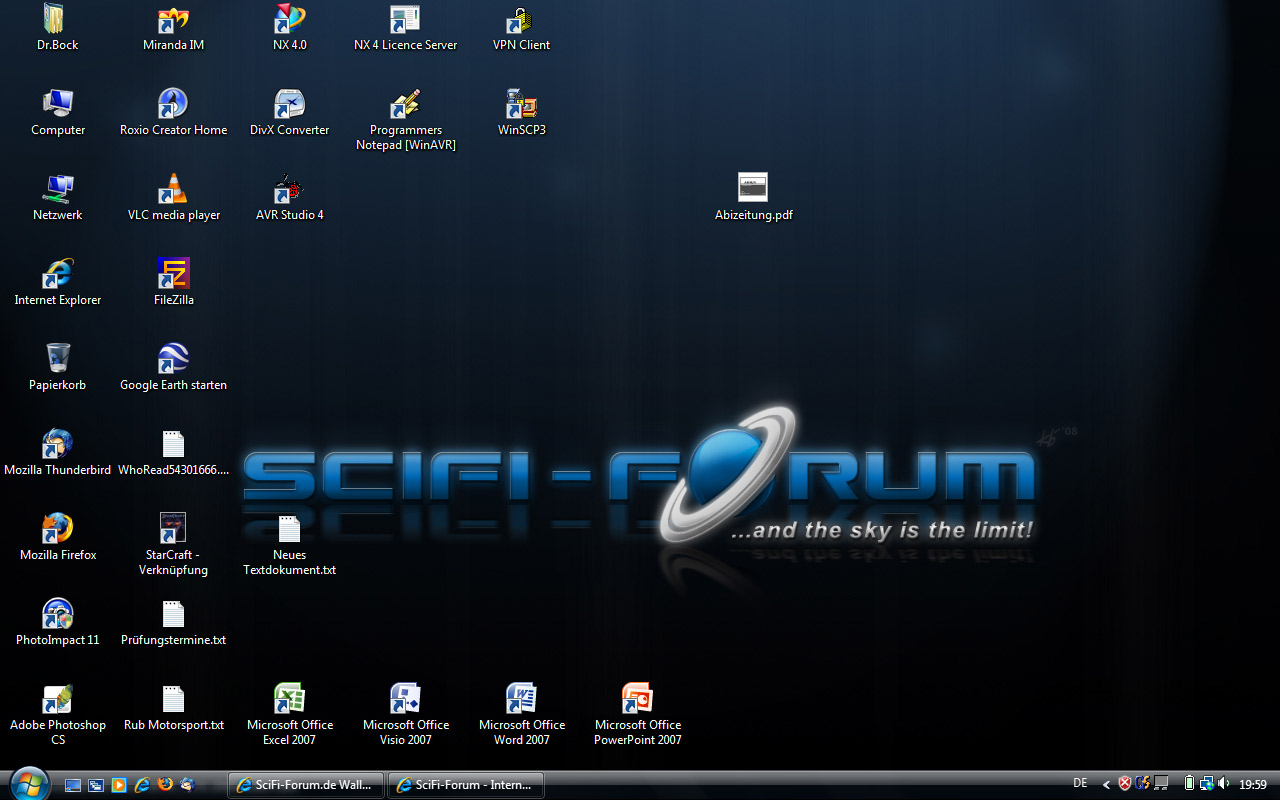Open the VLC media player shortcut
The width and height of the screenshot is (1280, 800).
173,189
